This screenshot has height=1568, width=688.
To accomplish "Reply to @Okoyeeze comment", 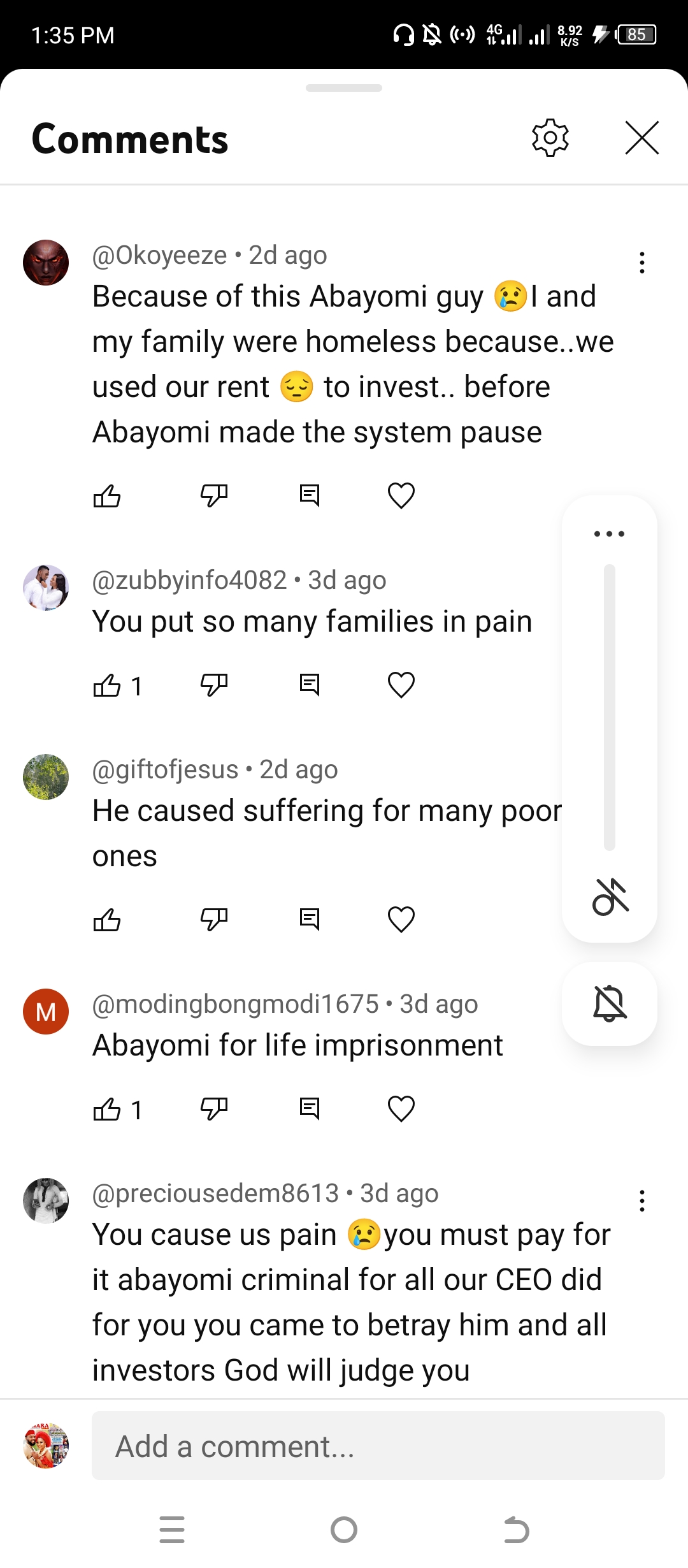I will 310,496.
